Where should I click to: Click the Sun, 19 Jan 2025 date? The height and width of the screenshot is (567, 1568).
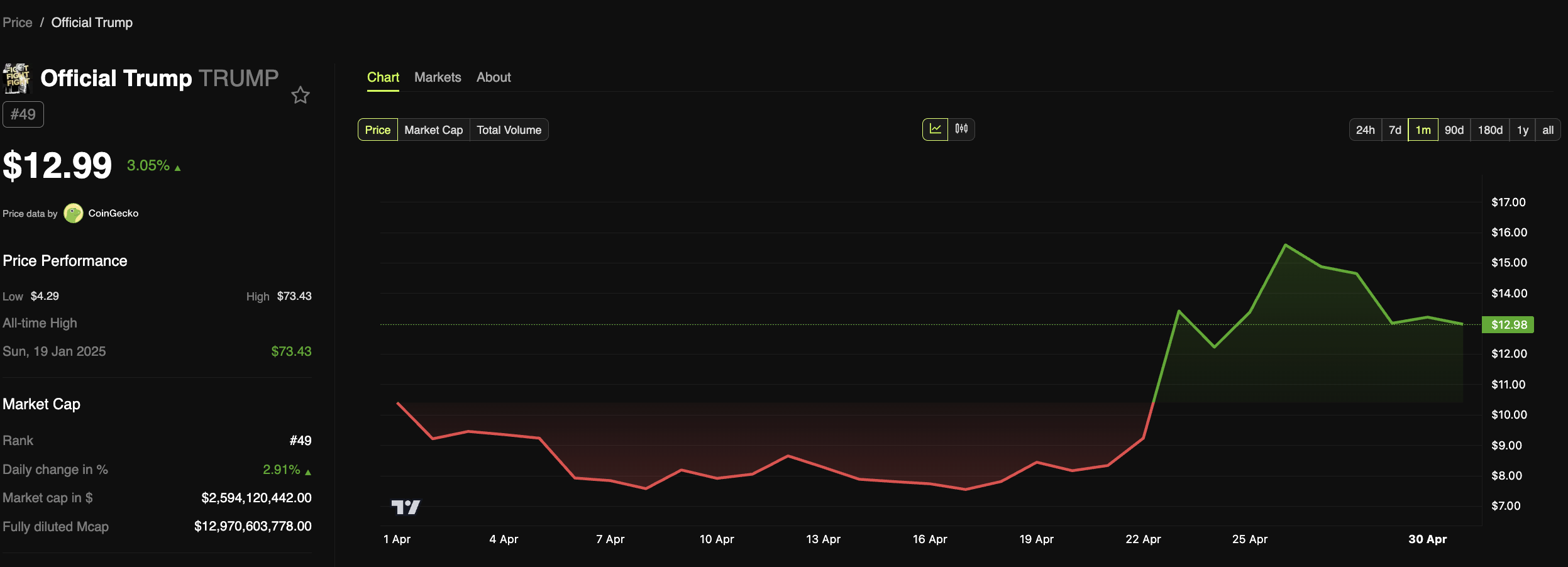click(x=54, y=351)
